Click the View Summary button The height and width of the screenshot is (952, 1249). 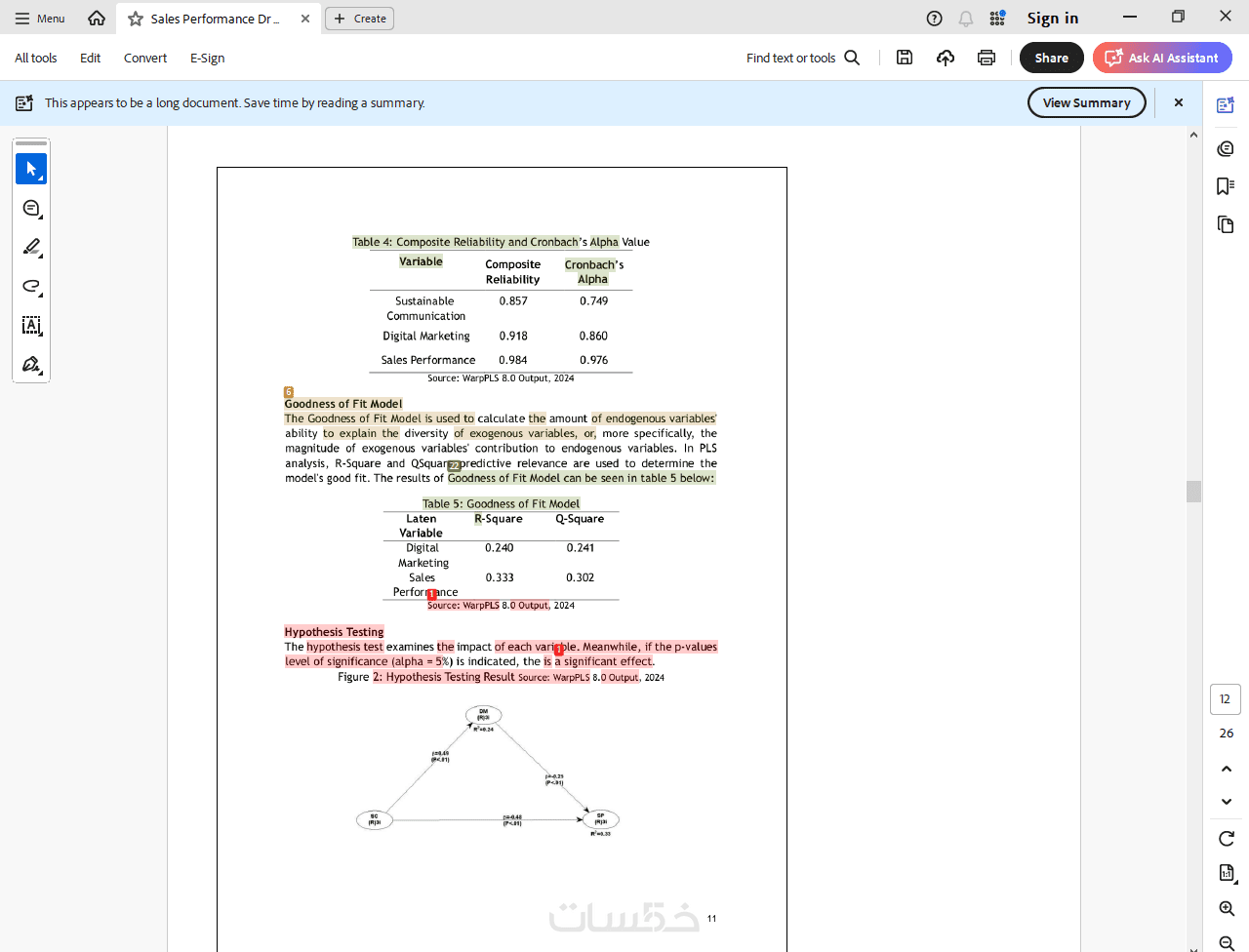(x=1087, y=102)
